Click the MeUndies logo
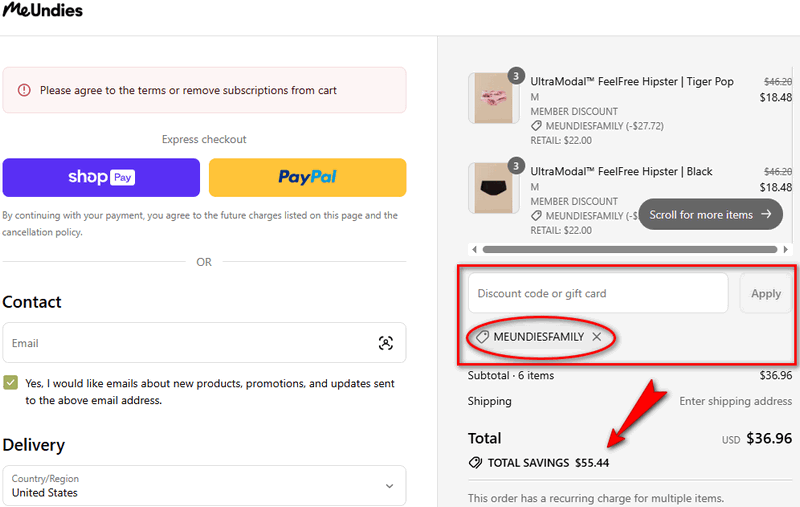 click(43, 11)
